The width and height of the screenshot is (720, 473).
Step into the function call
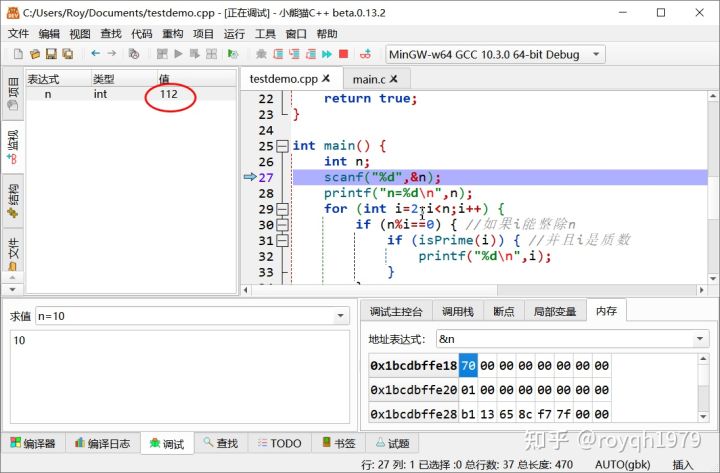click(x=294, y=54)
